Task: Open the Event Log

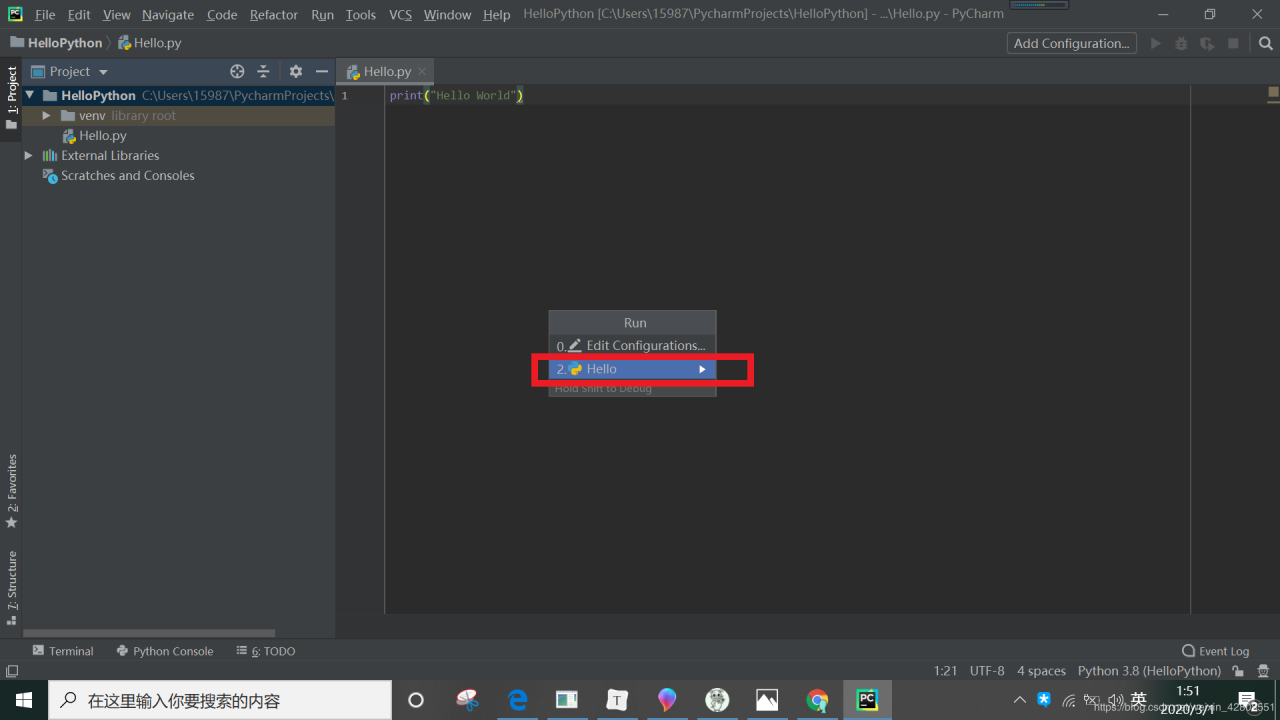Action: 1215,651
